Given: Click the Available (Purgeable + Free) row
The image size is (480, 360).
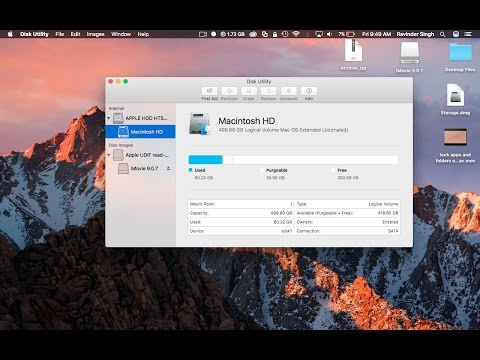Looking at the screenshot, I should [x=347, y=213].
